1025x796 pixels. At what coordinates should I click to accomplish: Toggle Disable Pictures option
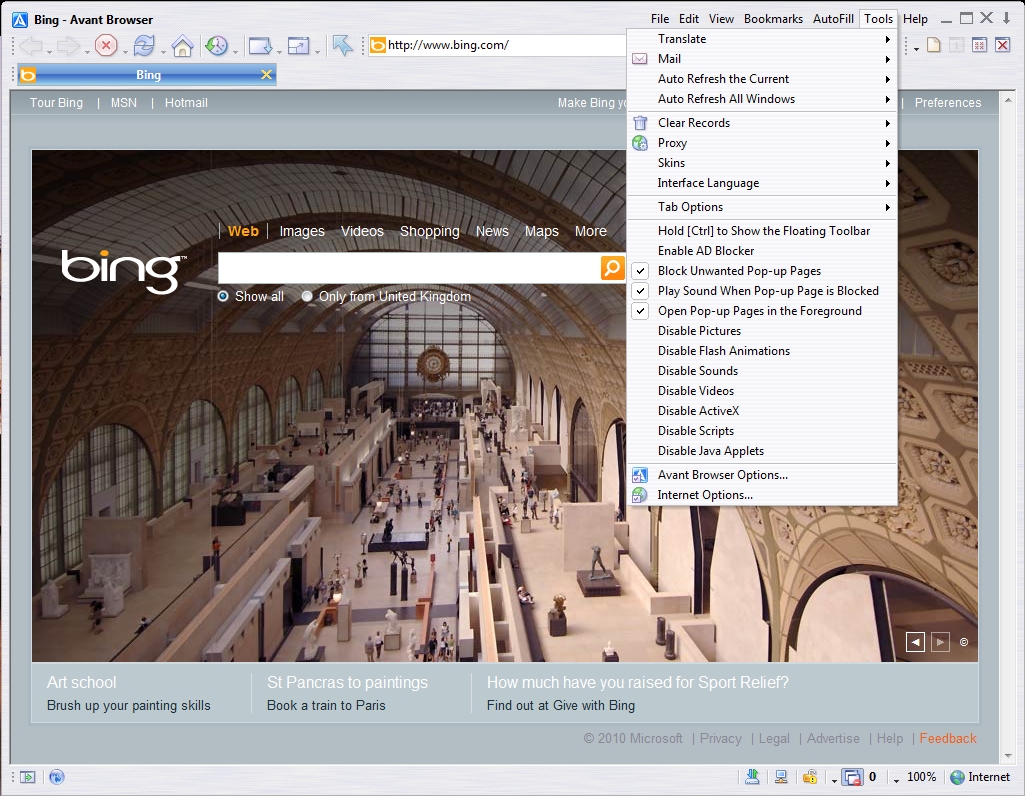tap(762, 331)
